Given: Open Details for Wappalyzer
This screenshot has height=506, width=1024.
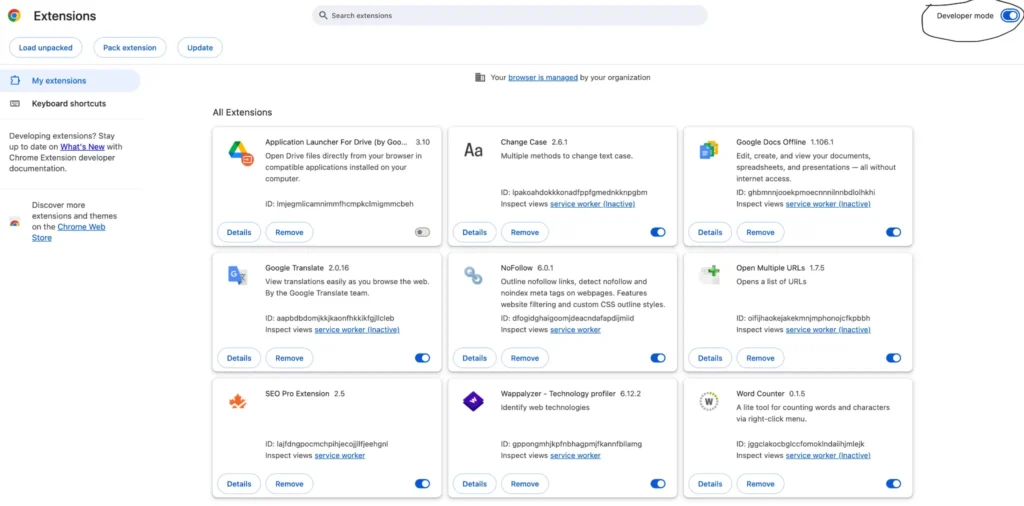Looking at the screenshot, I should click(x=474, y=484).
